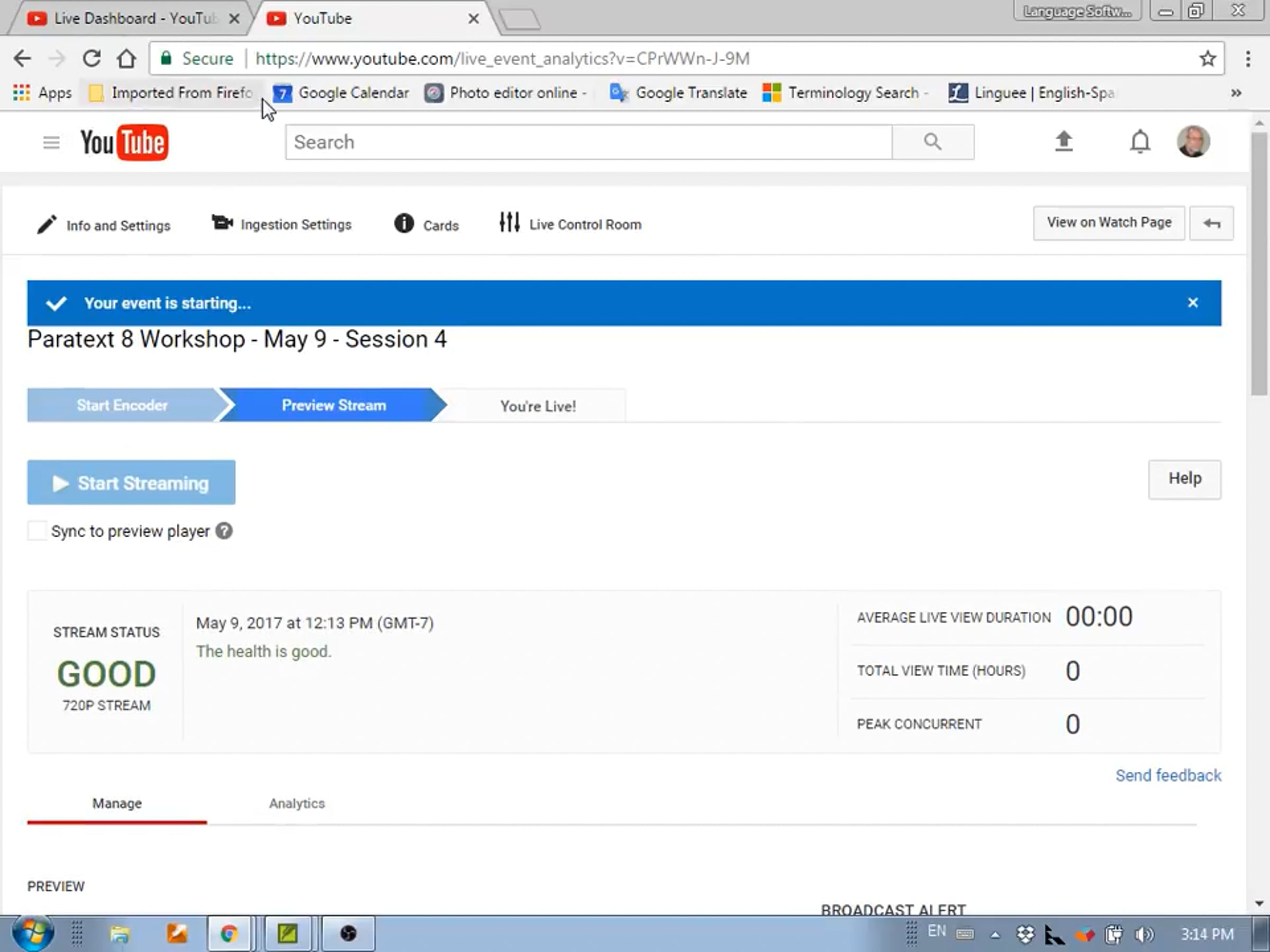Click the back-arrow button beside View on Watch Page
1270x952 pixels.
pos(1211,223)
